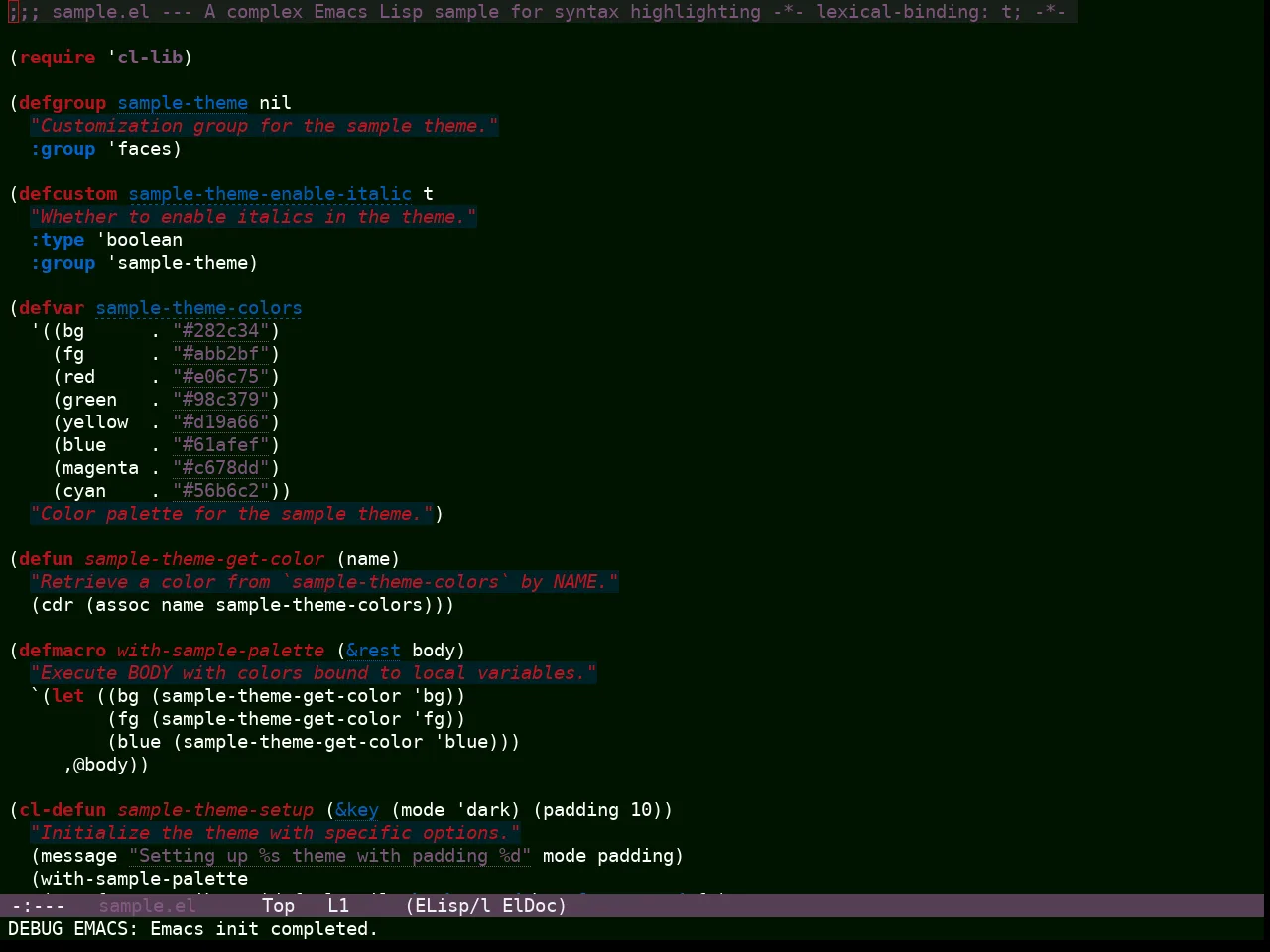This screenshot has width=1270, height=952.
Task: Click the 'require' keyword
Action: [x=58, y=58]
